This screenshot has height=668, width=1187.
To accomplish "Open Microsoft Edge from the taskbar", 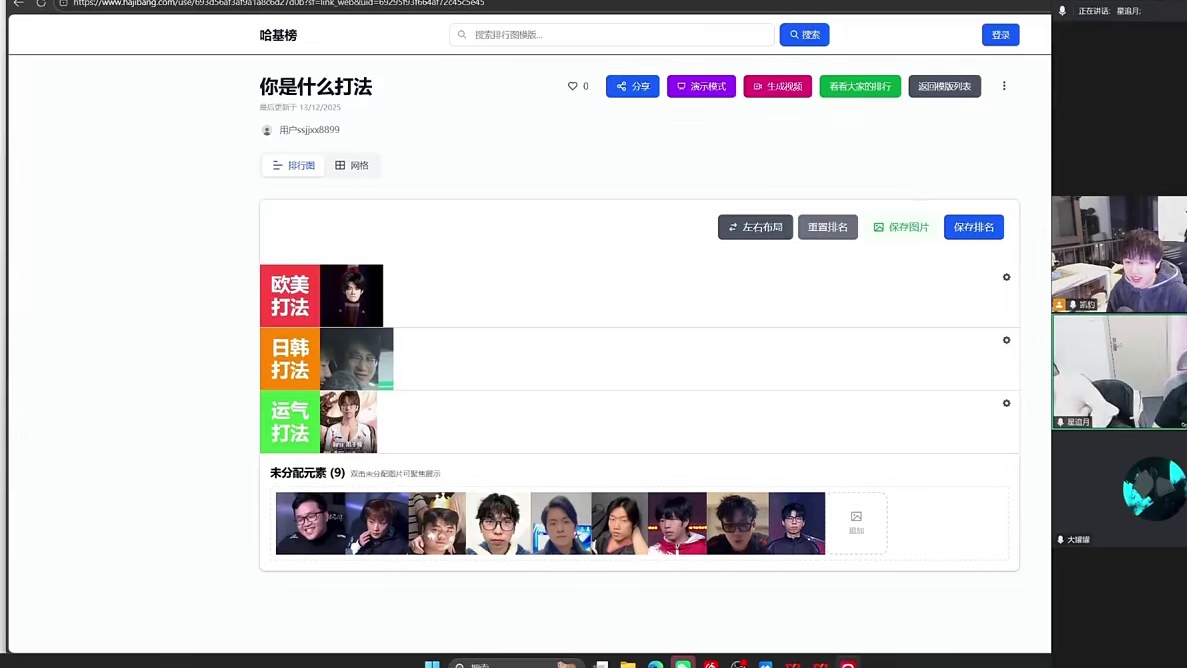I will pyautogui.click(x=655, y=664).
